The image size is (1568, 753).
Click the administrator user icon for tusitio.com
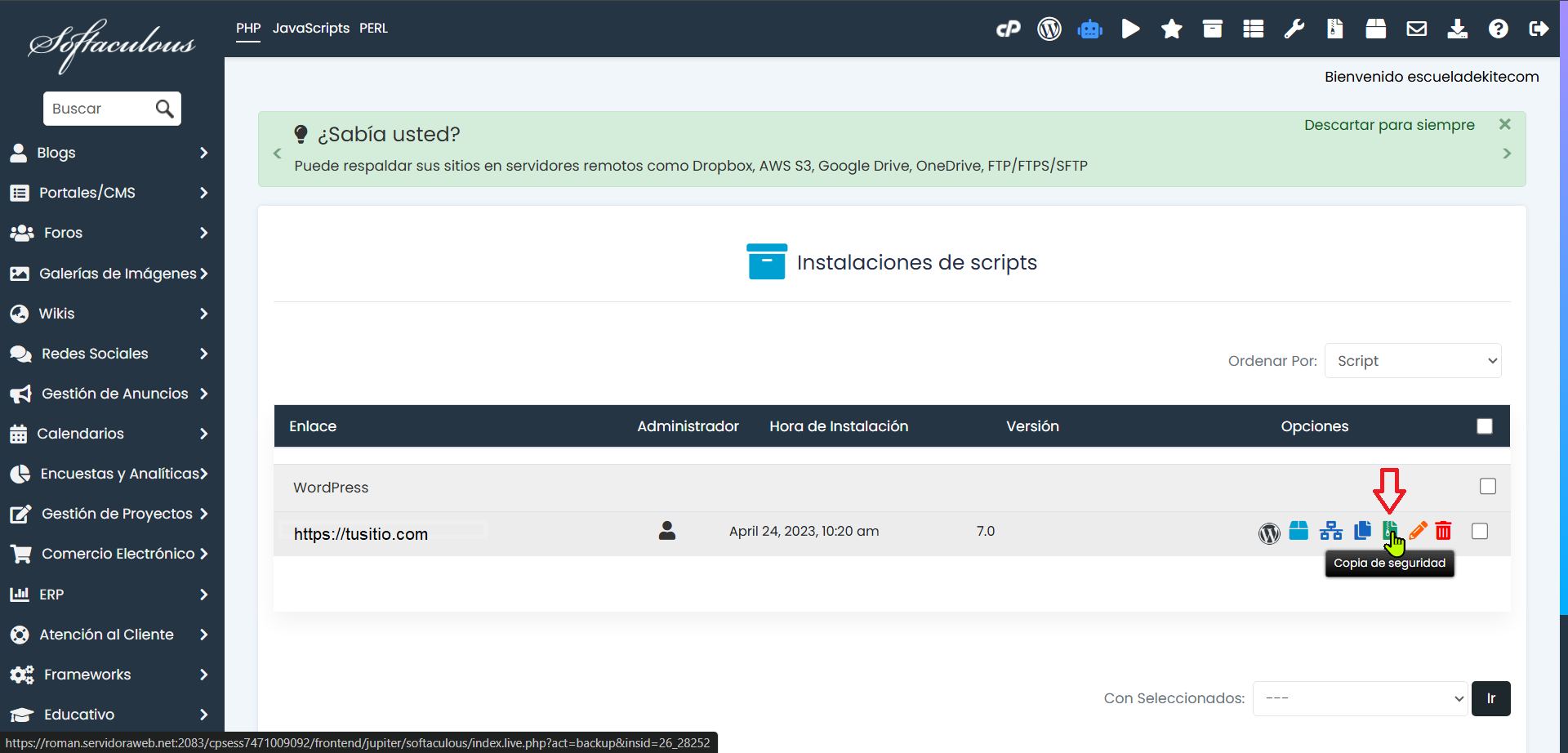pyautogui.click(x=667, y=531)
